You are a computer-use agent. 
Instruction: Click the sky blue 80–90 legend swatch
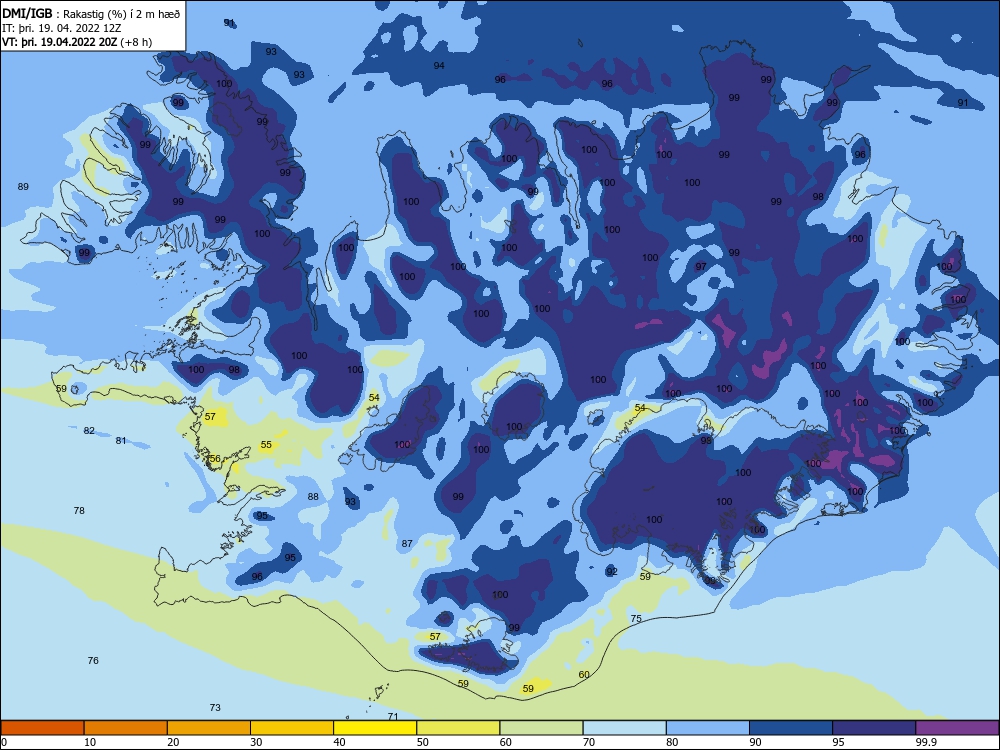[x=708, y=728]
